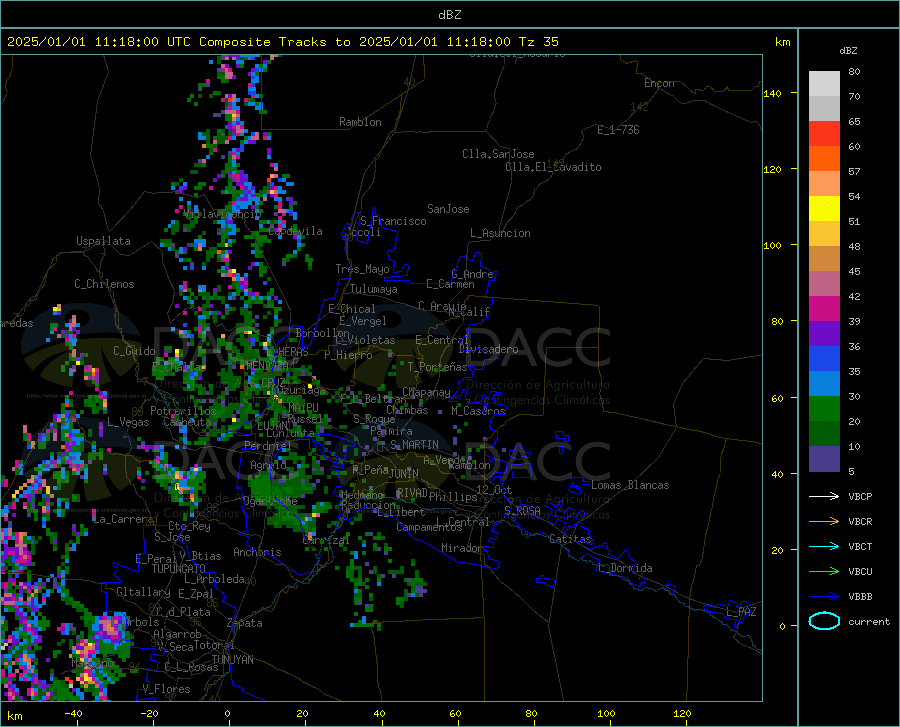Click the cyan 'current' ellipse legend icon
Screen dimensions: 900x727
[824, 621]
